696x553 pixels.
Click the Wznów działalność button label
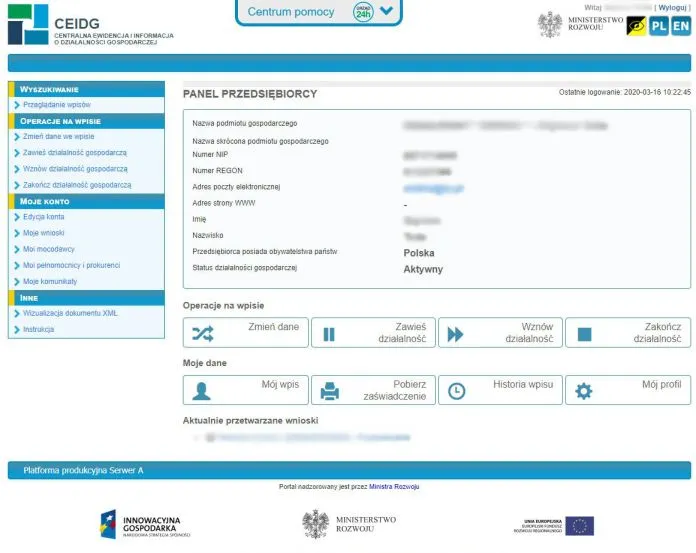pos(529,333)
